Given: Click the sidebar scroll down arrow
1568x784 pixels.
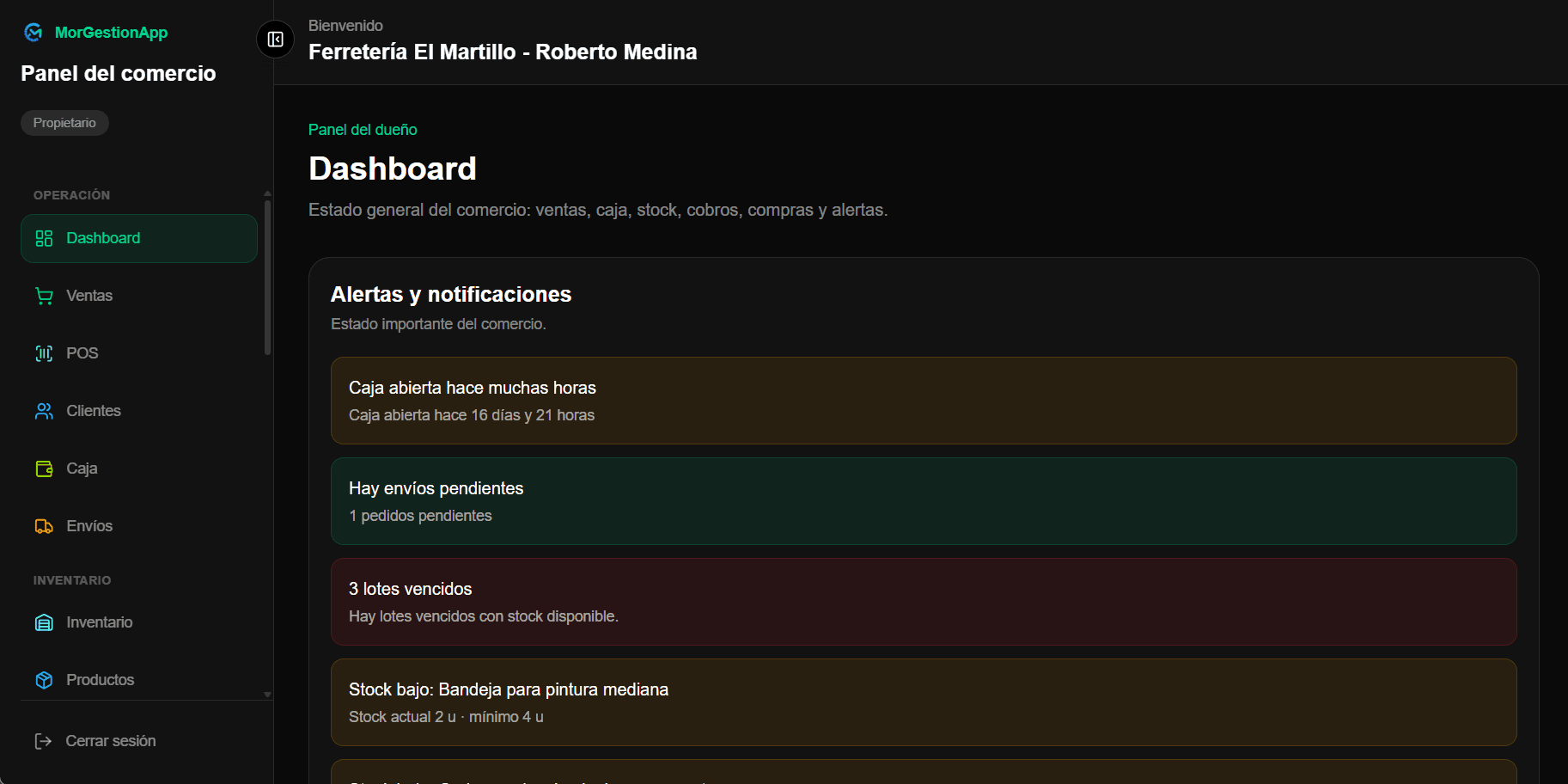Looking at the screenshot, I should (267, 695).
